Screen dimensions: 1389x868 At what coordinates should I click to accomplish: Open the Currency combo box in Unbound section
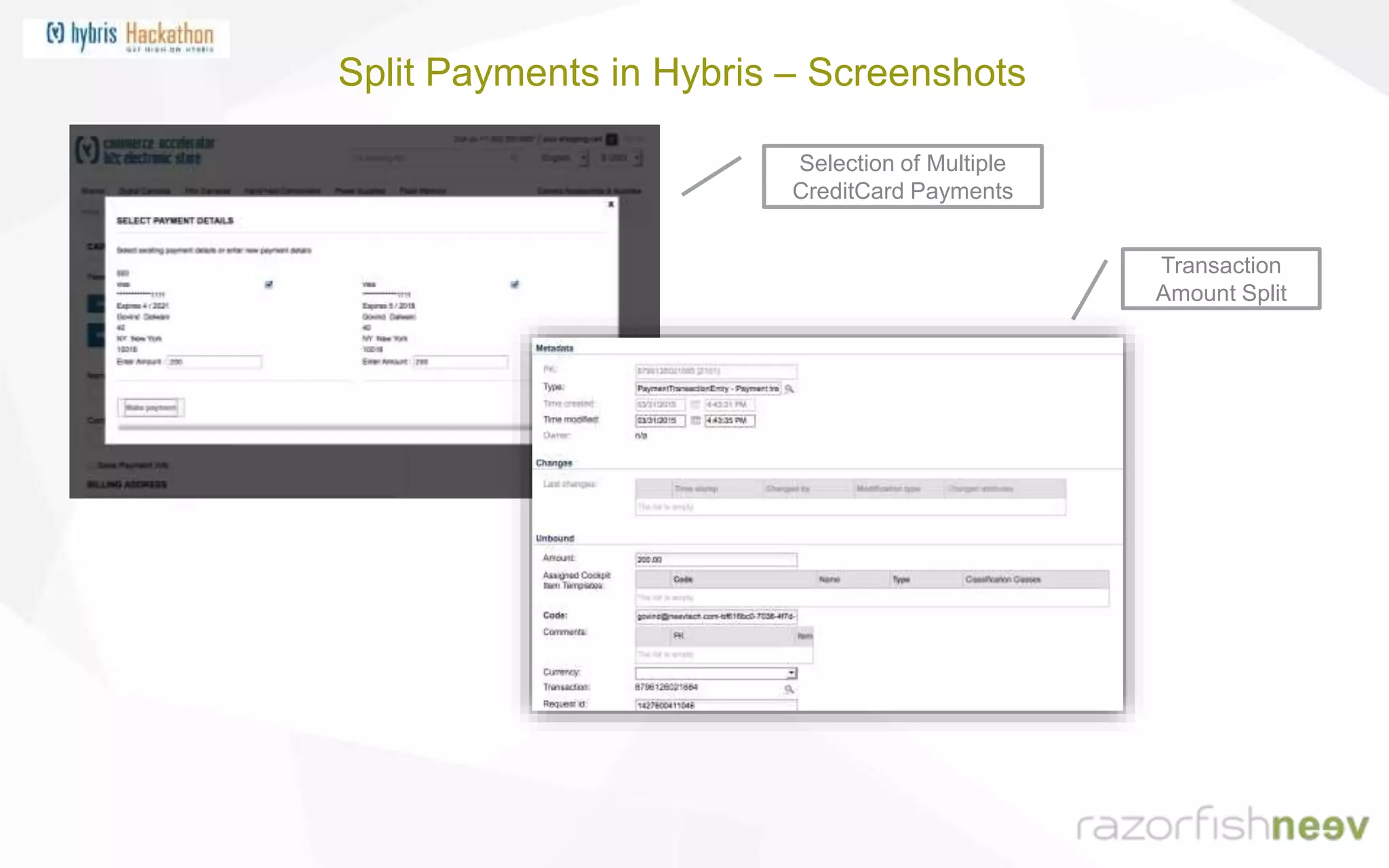pyautogui.click(x=716, y=673)
